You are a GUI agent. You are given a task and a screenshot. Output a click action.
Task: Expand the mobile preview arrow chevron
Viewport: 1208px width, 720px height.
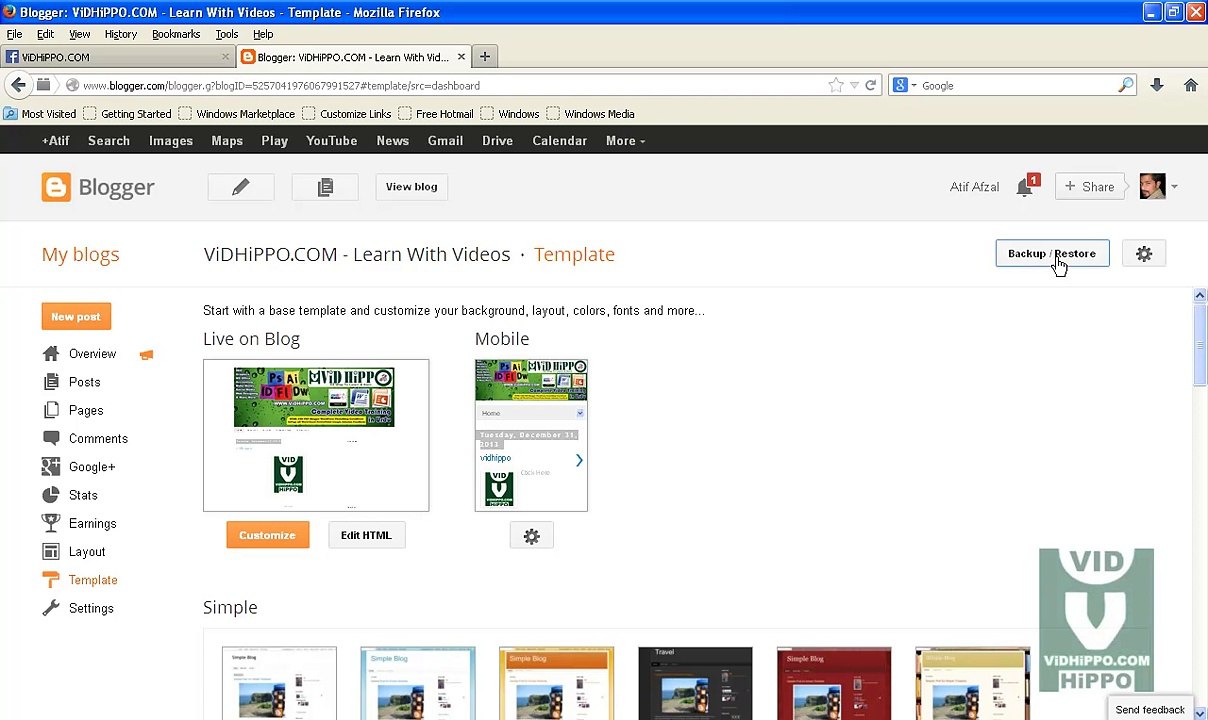578,460
